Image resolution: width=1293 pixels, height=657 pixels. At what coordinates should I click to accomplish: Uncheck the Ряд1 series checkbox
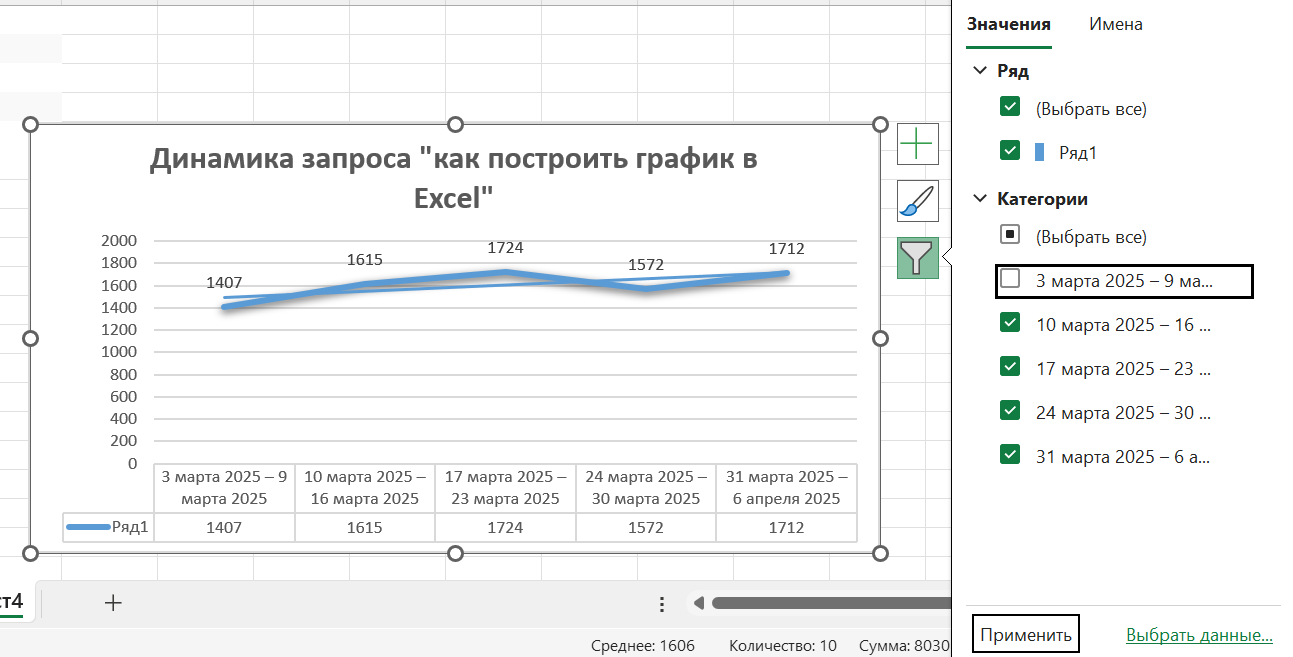(1010, 151)
